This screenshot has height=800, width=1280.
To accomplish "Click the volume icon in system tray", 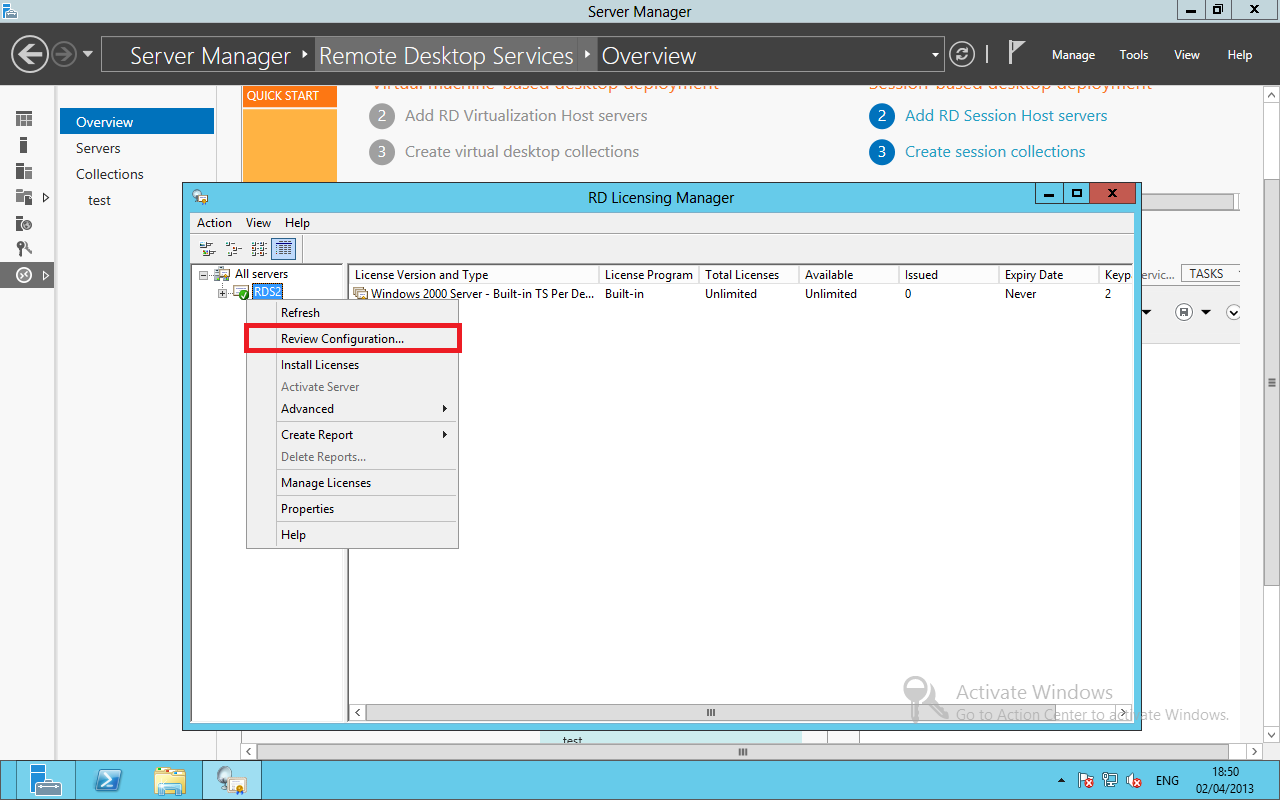I will (x=1134, y=780).
